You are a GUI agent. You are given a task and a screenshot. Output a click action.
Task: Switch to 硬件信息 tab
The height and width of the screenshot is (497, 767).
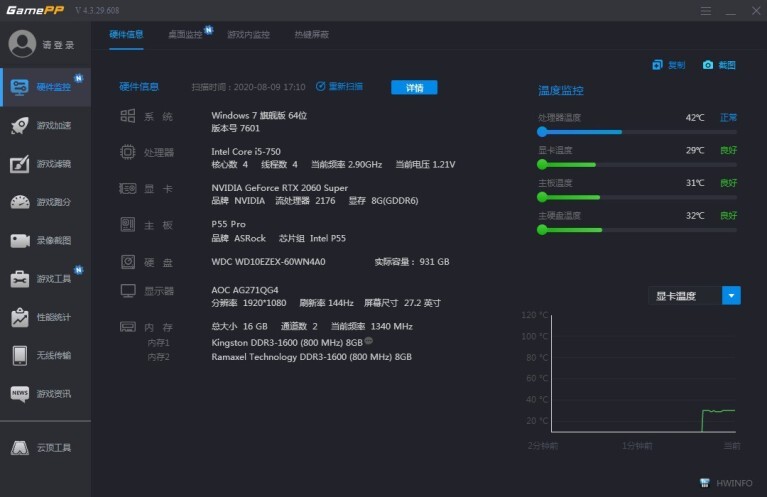pyautogui.click(x=126, y=34)
